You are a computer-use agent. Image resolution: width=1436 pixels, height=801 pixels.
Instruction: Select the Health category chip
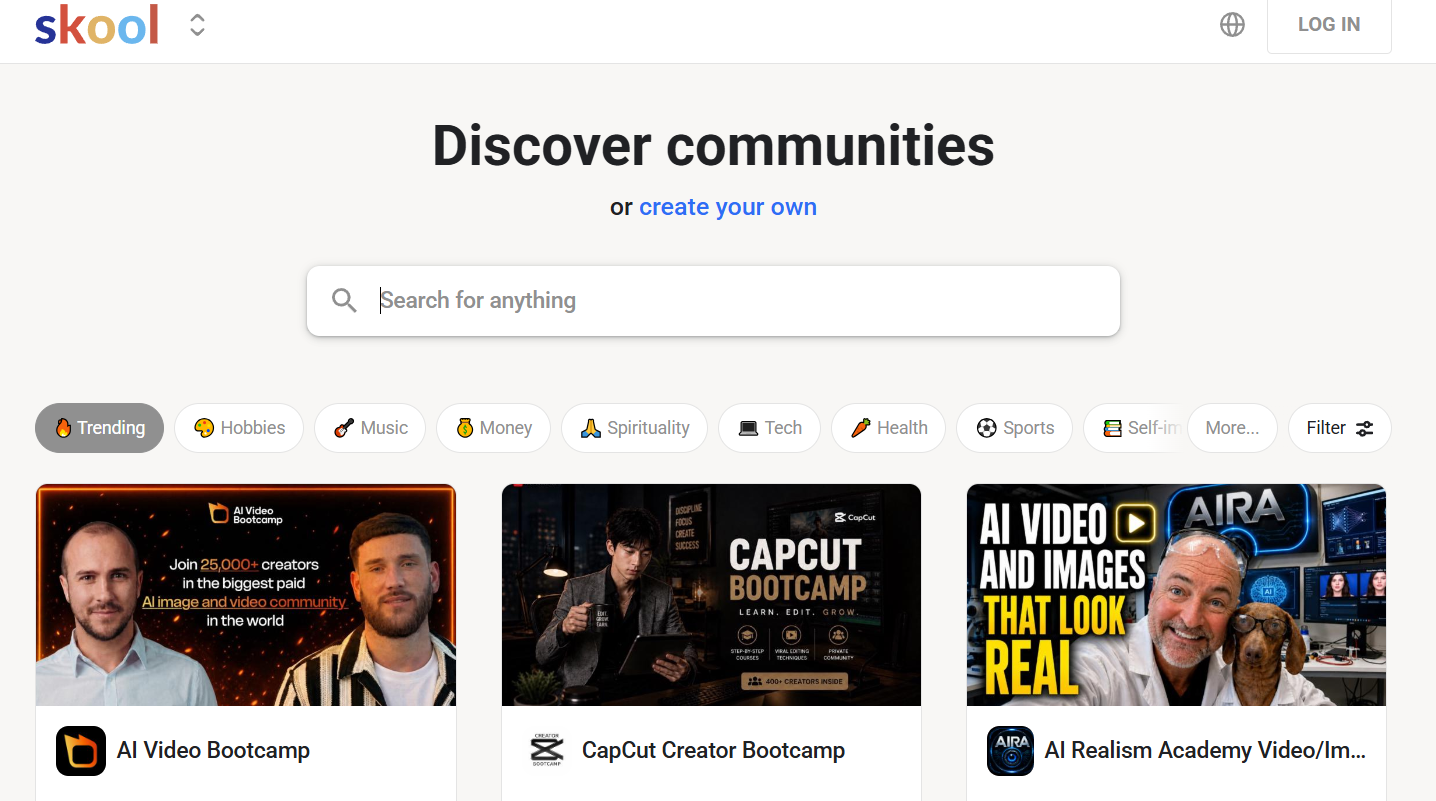[x=888, y=428]
